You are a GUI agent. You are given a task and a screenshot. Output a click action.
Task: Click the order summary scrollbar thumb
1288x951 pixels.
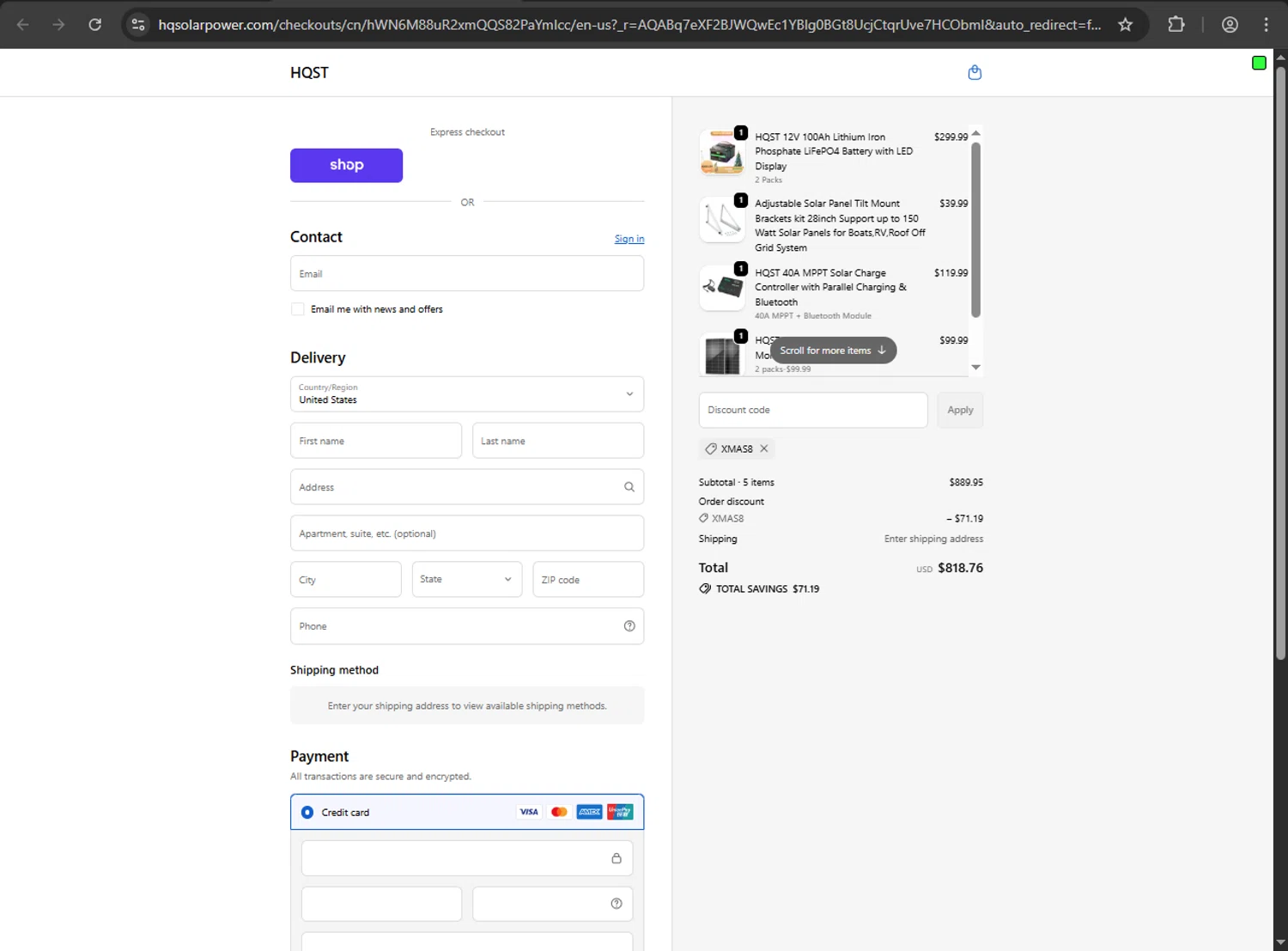tap(975, 229)
